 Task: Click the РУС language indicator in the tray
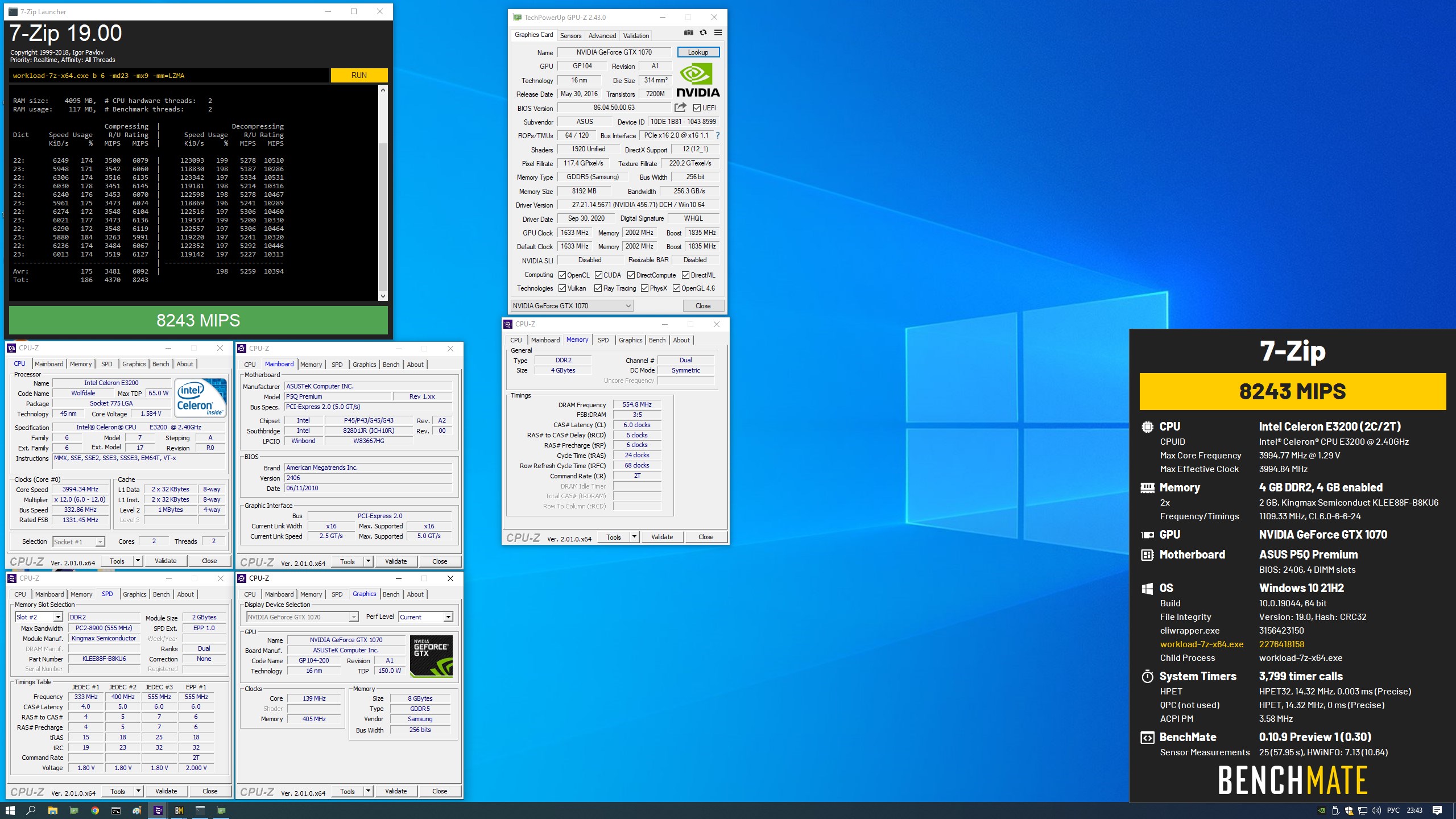1393,810
